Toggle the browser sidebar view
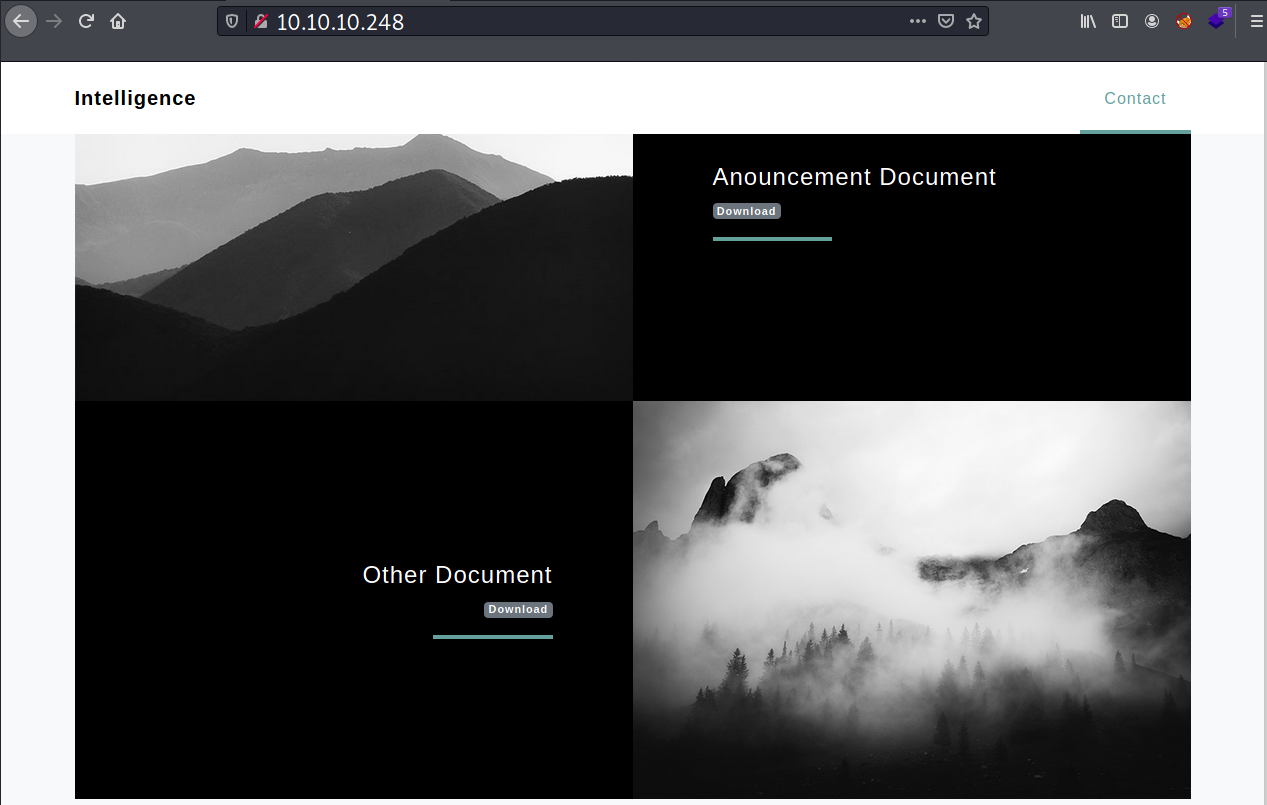Image resolution: width=1267 pixels, height=805 pixels. coord(1120,21)
